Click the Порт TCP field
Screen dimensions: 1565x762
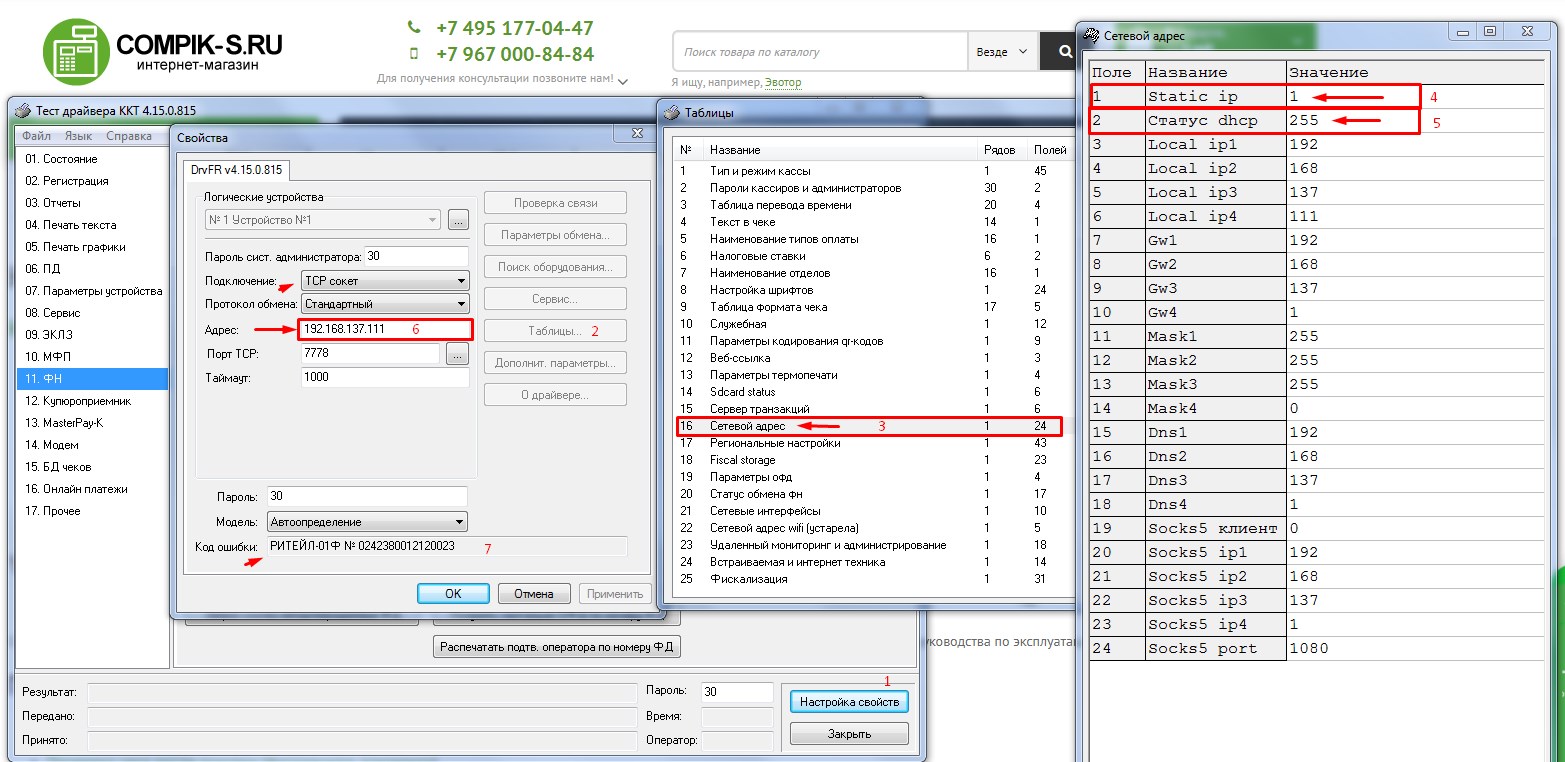[370, 353]
